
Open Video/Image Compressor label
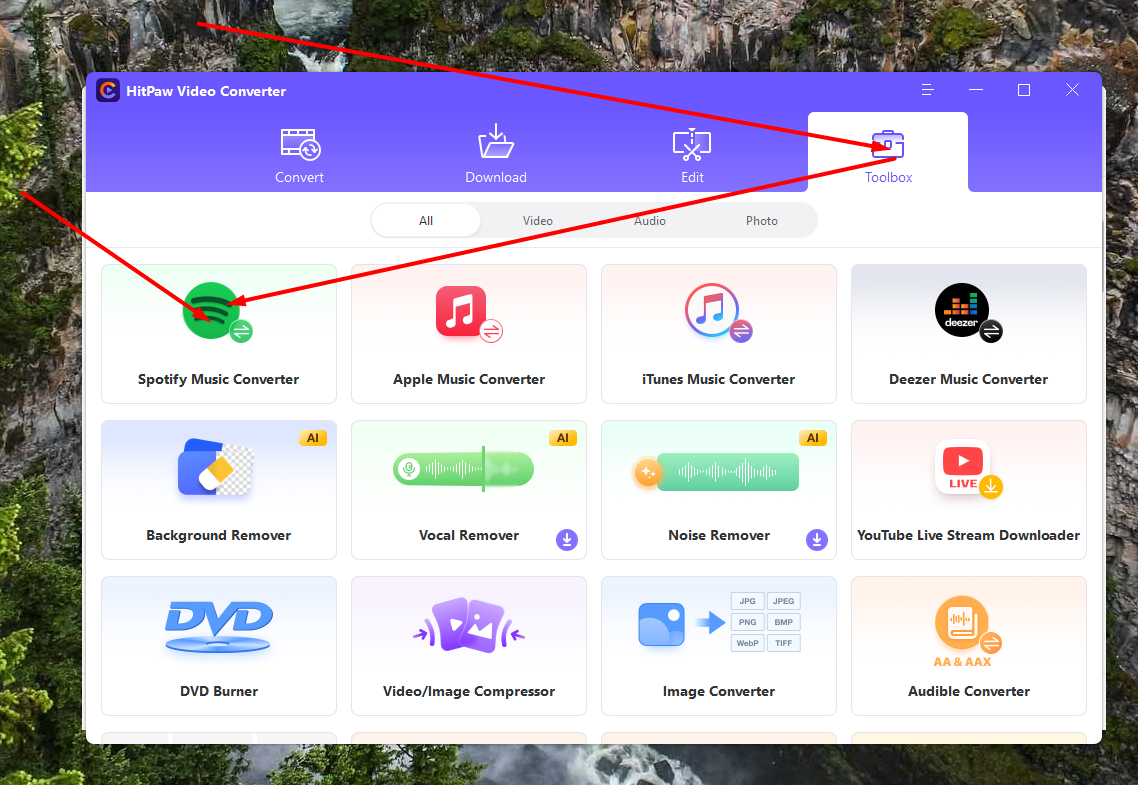tap(469, 691)
